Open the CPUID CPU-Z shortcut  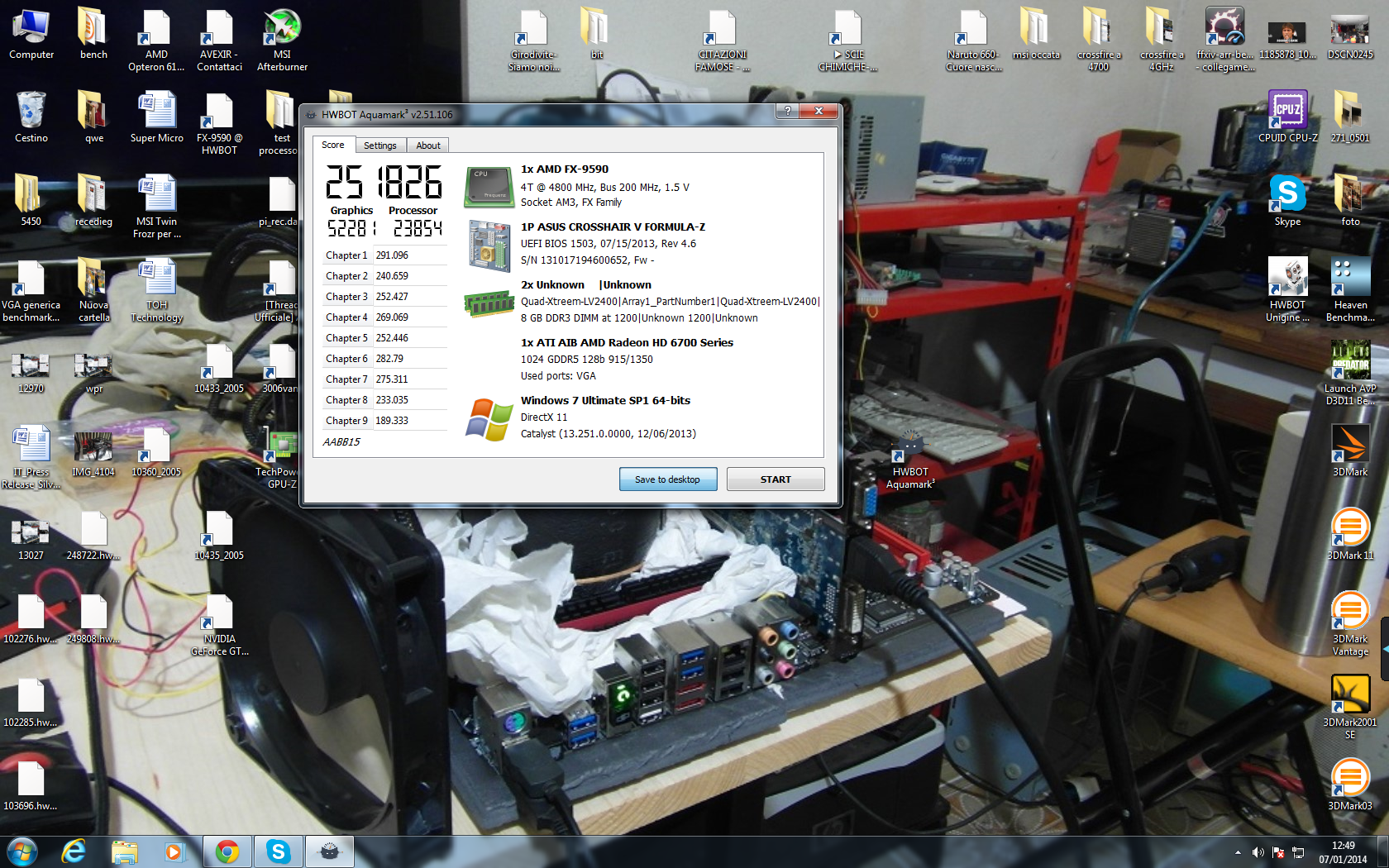click(1288, 117)
